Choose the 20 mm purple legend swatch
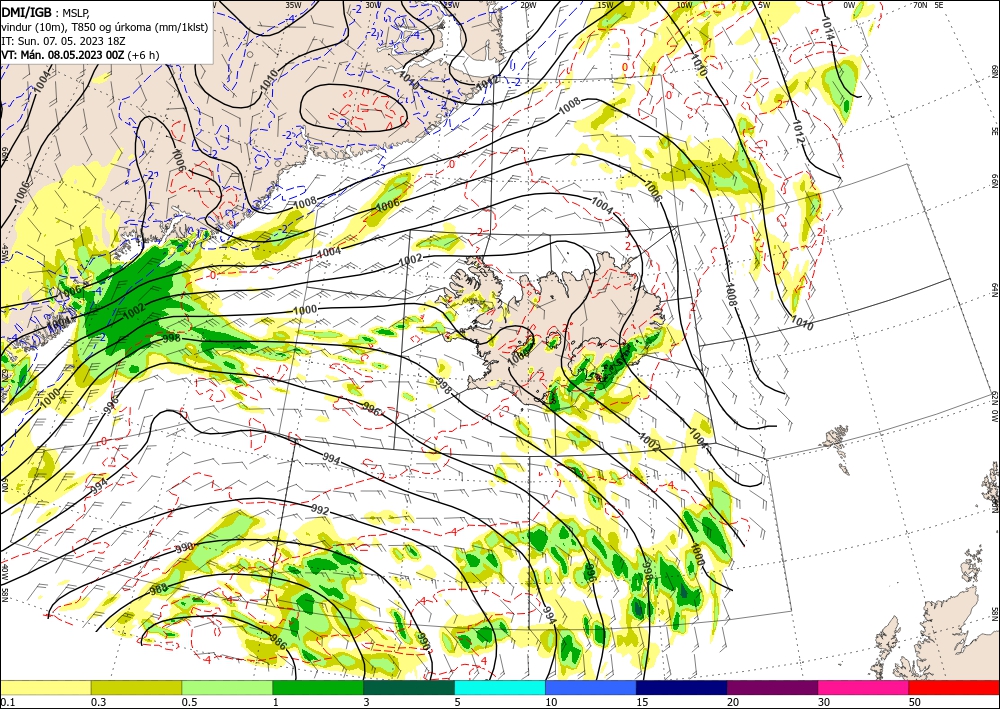The image size is (1000, 709). click(772, 687)
